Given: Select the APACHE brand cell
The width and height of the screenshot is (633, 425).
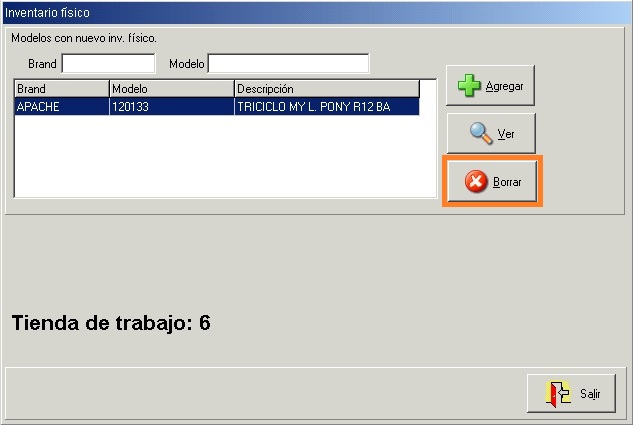Looking at the screenshot, I should click(x=62, y=107).
